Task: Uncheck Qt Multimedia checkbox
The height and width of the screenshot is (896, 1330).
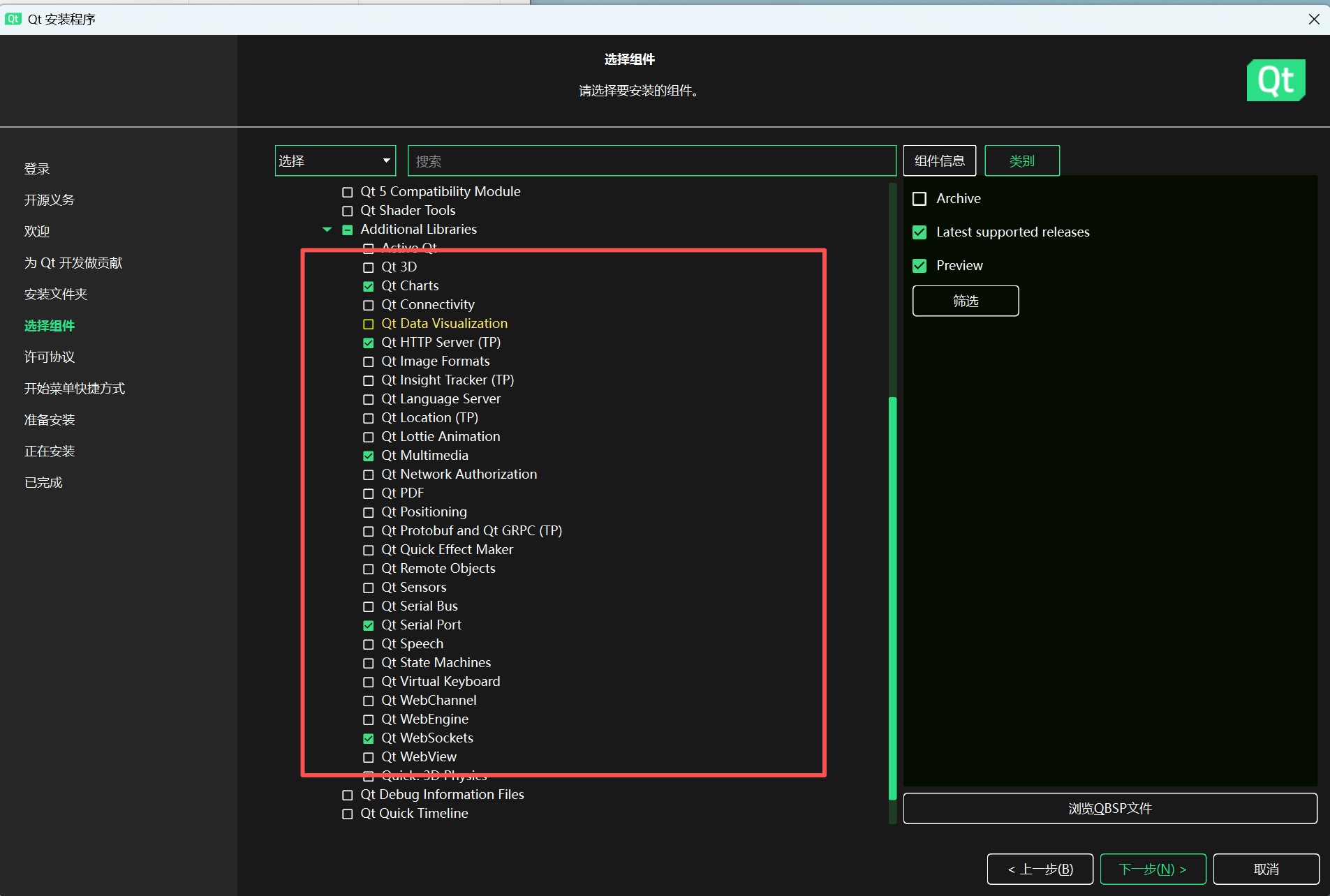Action: click(x=368, y=456)
